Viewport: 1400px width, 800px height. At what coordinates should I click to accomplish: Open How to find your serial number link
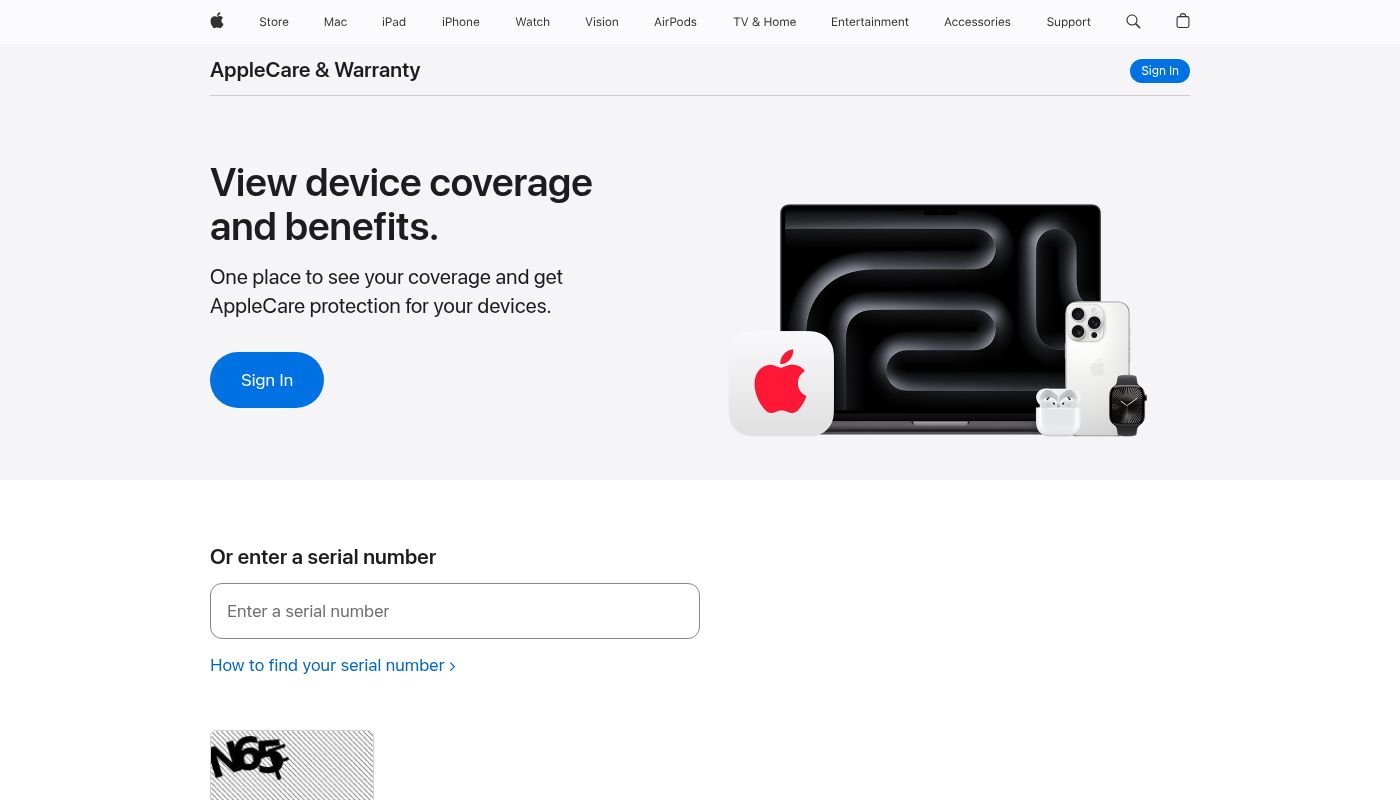coord(333,665)
